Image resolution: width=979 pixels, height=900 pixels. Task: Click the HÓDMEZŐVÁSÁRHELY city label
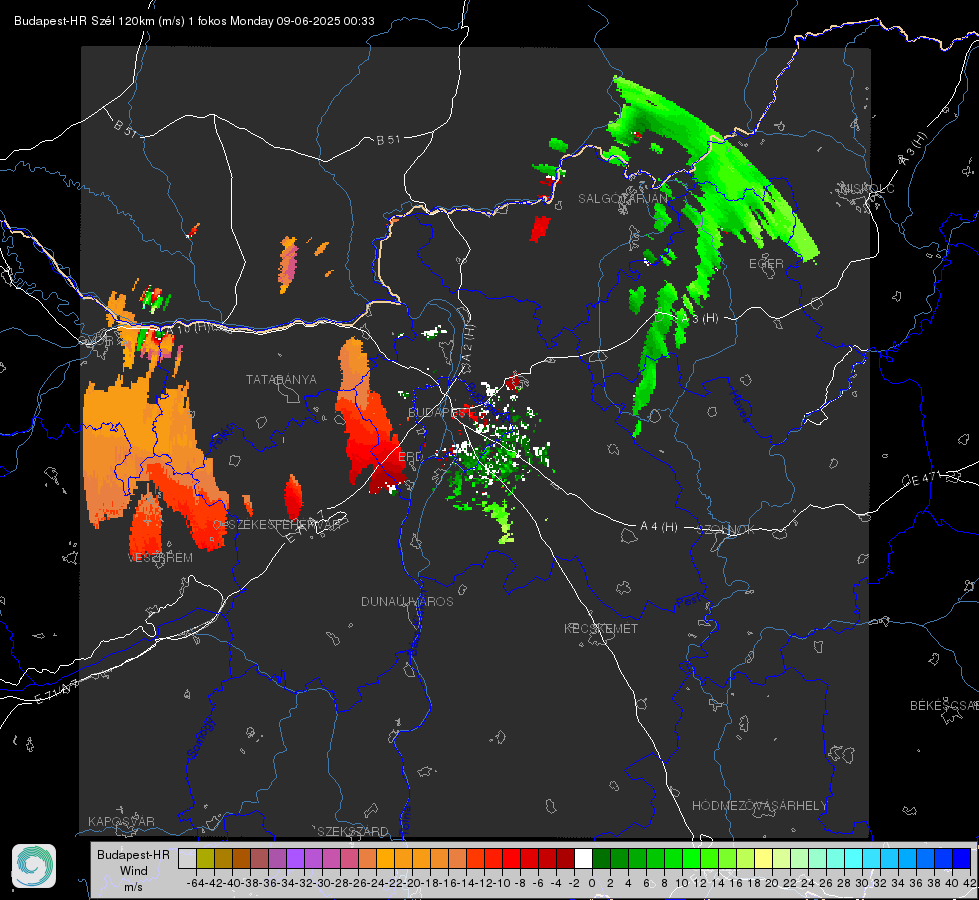tap(759, 806)
